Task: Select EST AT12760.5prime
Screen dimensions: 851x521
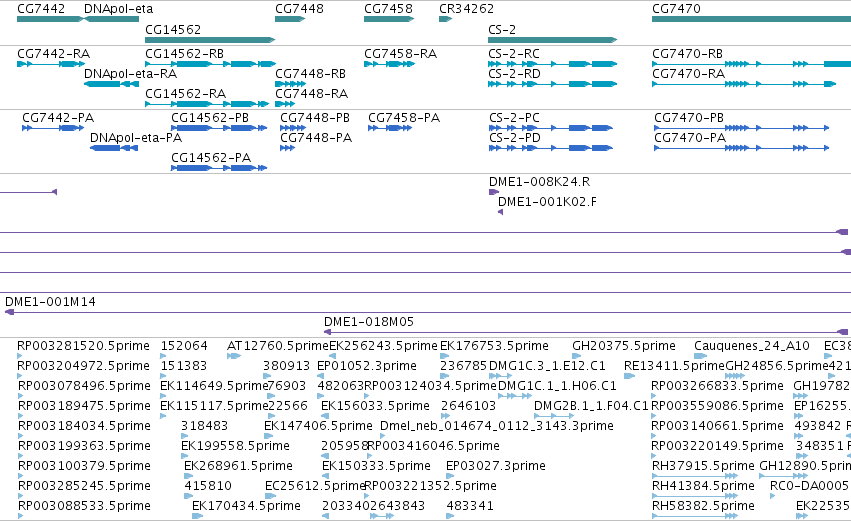Action: [278, 346]
